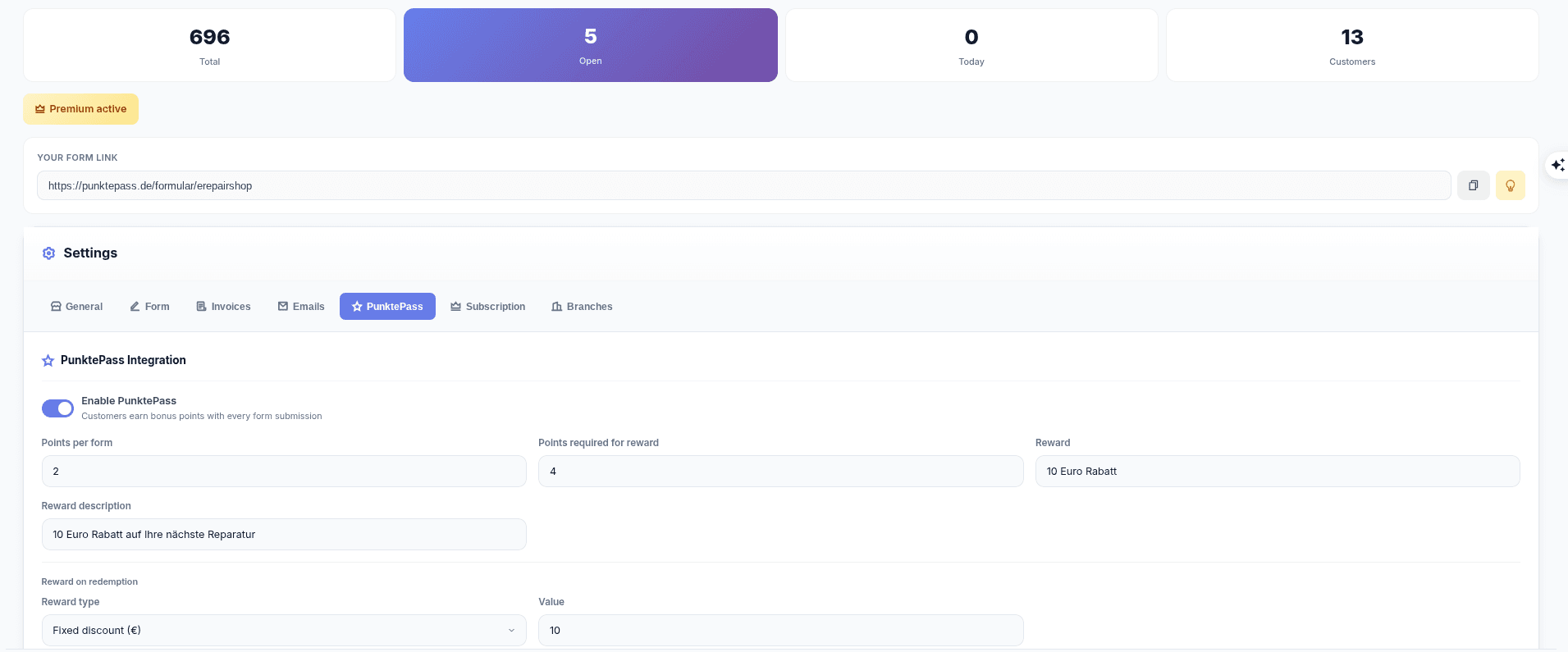Click the PunktePass Integration star icon
The width and height of the screenshot is (1568, 652).
[48, 361]
